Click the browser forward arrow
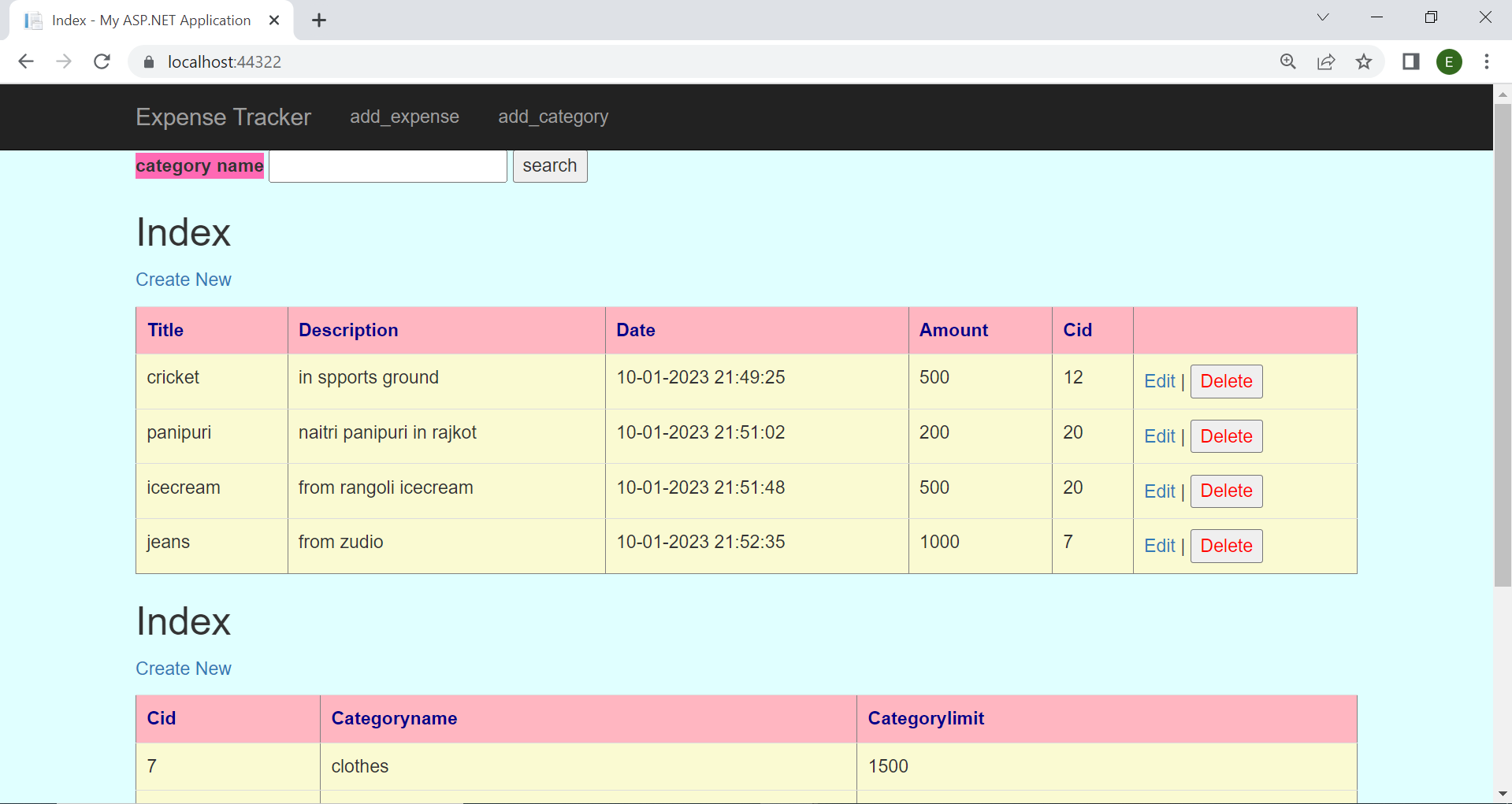This screenshot has height=804, width=1512. (x=64, y=61)
